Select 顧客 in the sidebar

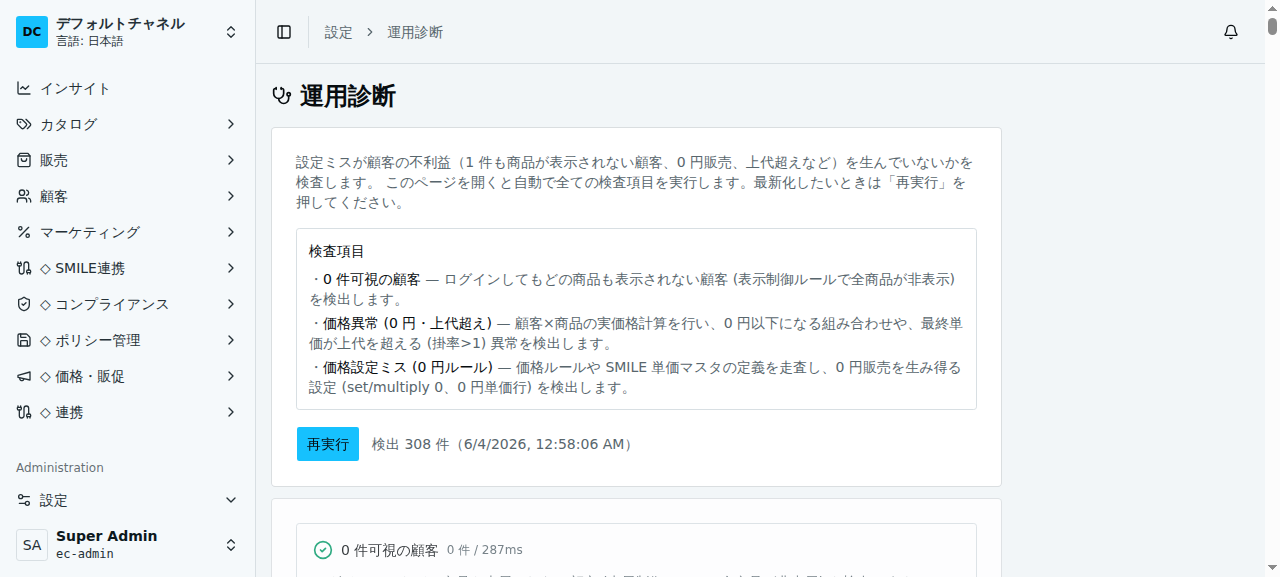[127, 196]
